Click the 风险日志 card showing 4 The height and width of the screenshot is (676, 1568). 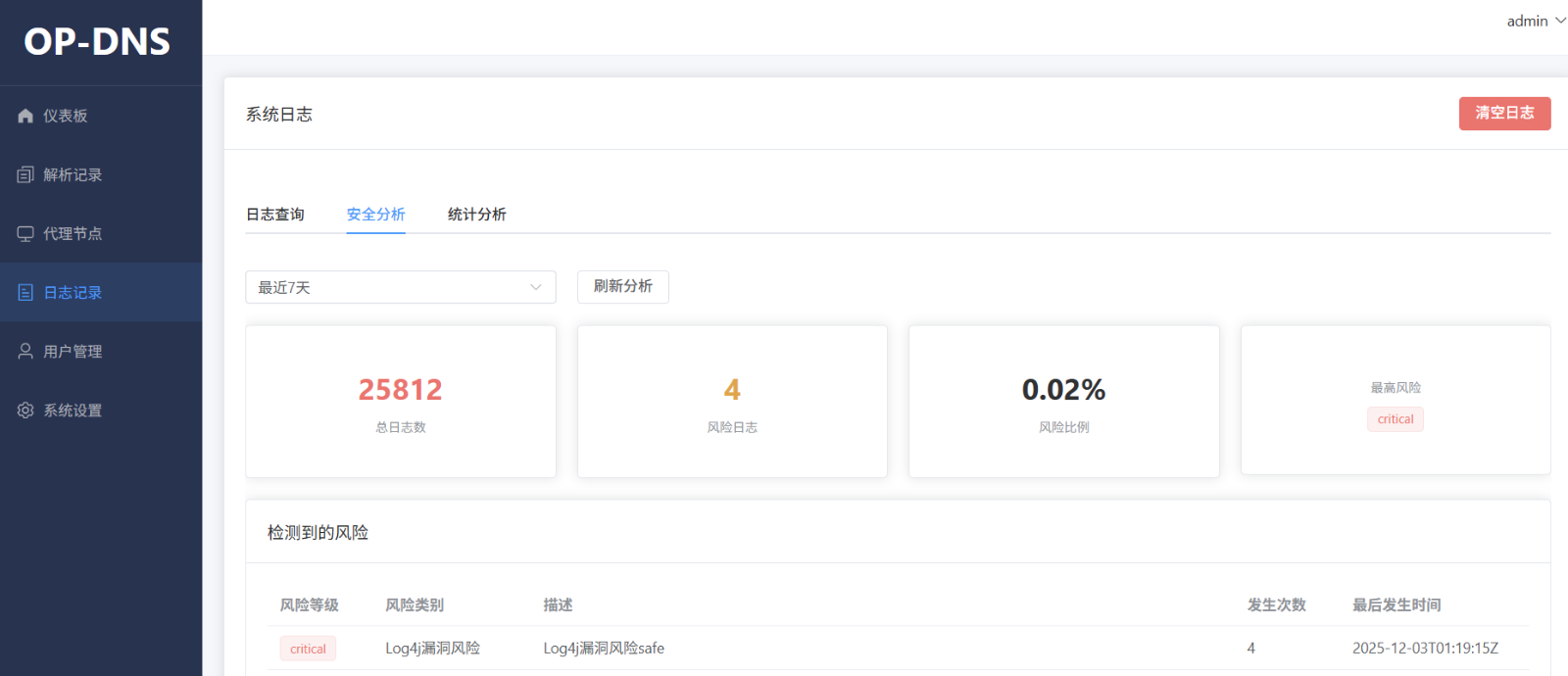(732, 402)
